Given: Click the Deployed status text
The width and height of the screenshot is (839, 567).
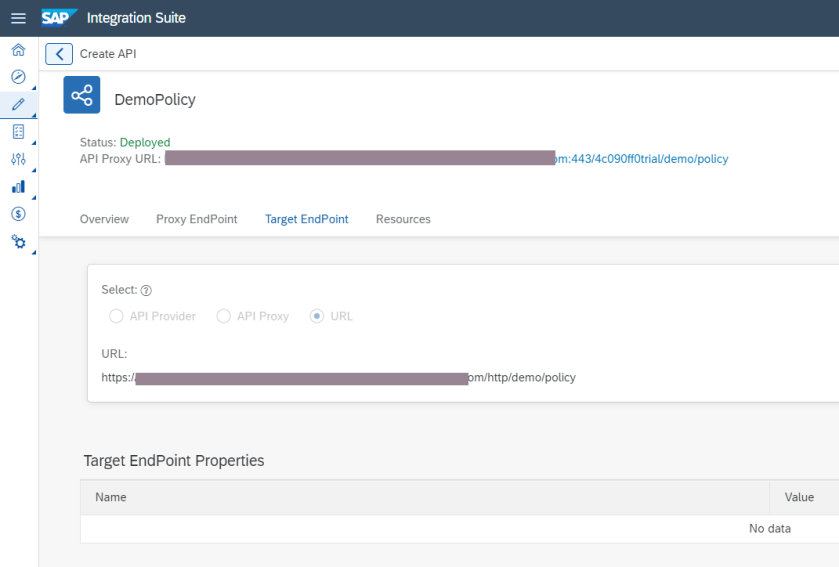Looking at the screenshot, I should point(145,142).
